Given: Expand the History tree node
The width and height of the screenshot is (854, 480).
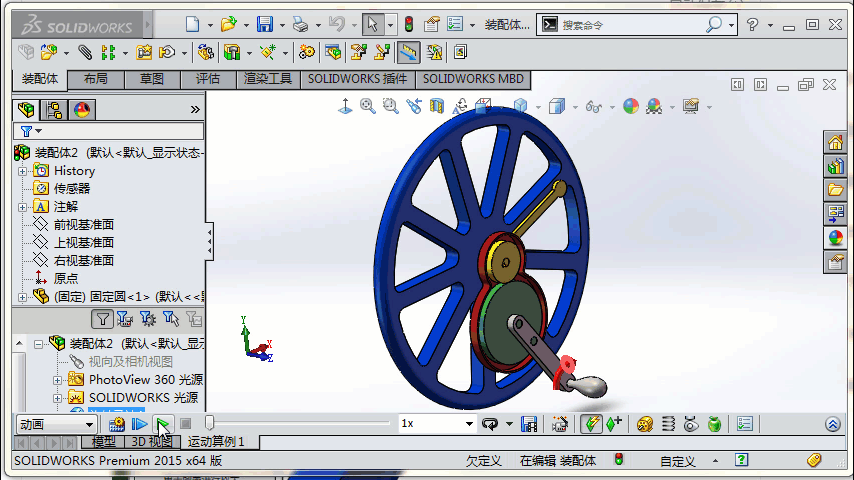Looking at the screenshot, I should click(x=22, y=171).
